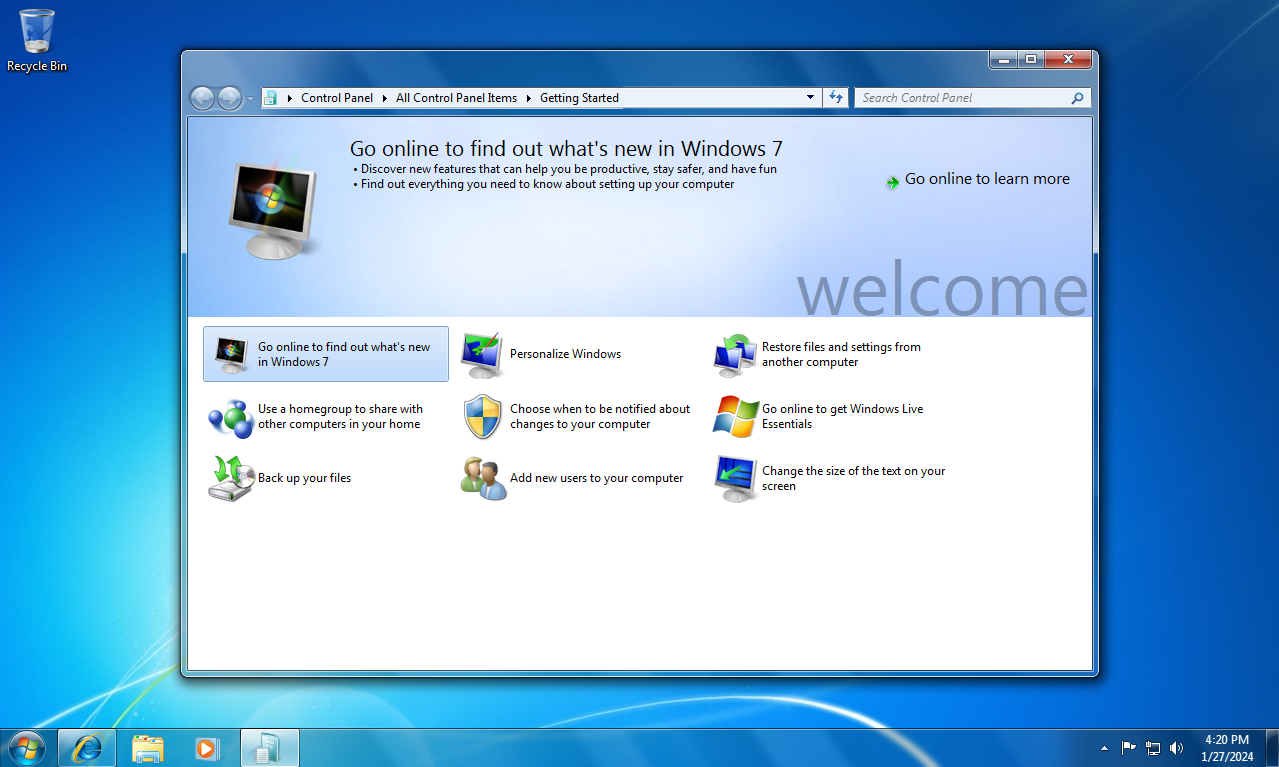Click the Windows Live Essentials flag icon

point(735,416)
